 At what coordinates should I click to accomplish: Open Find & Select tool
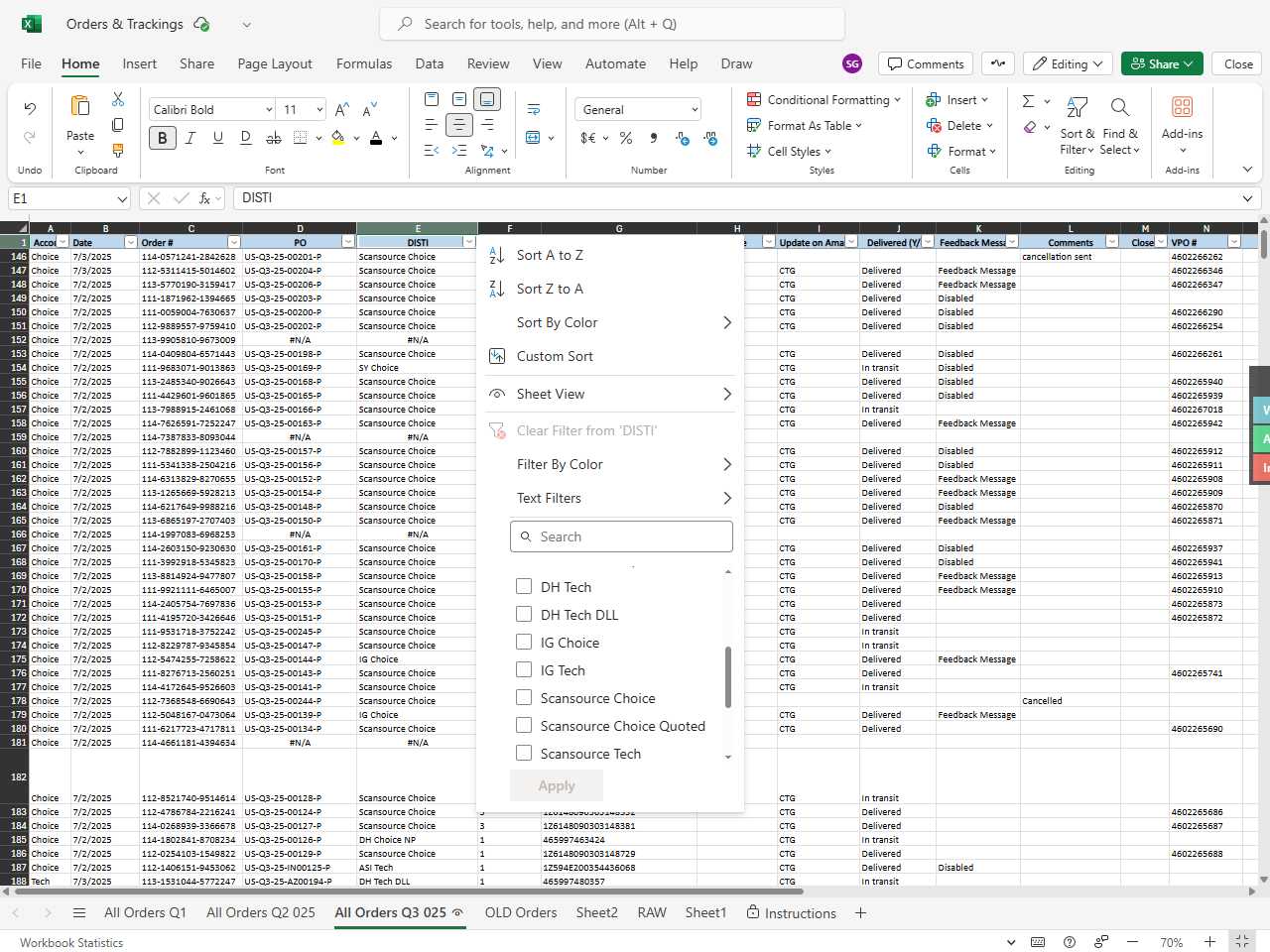[x=1119, y=124]
